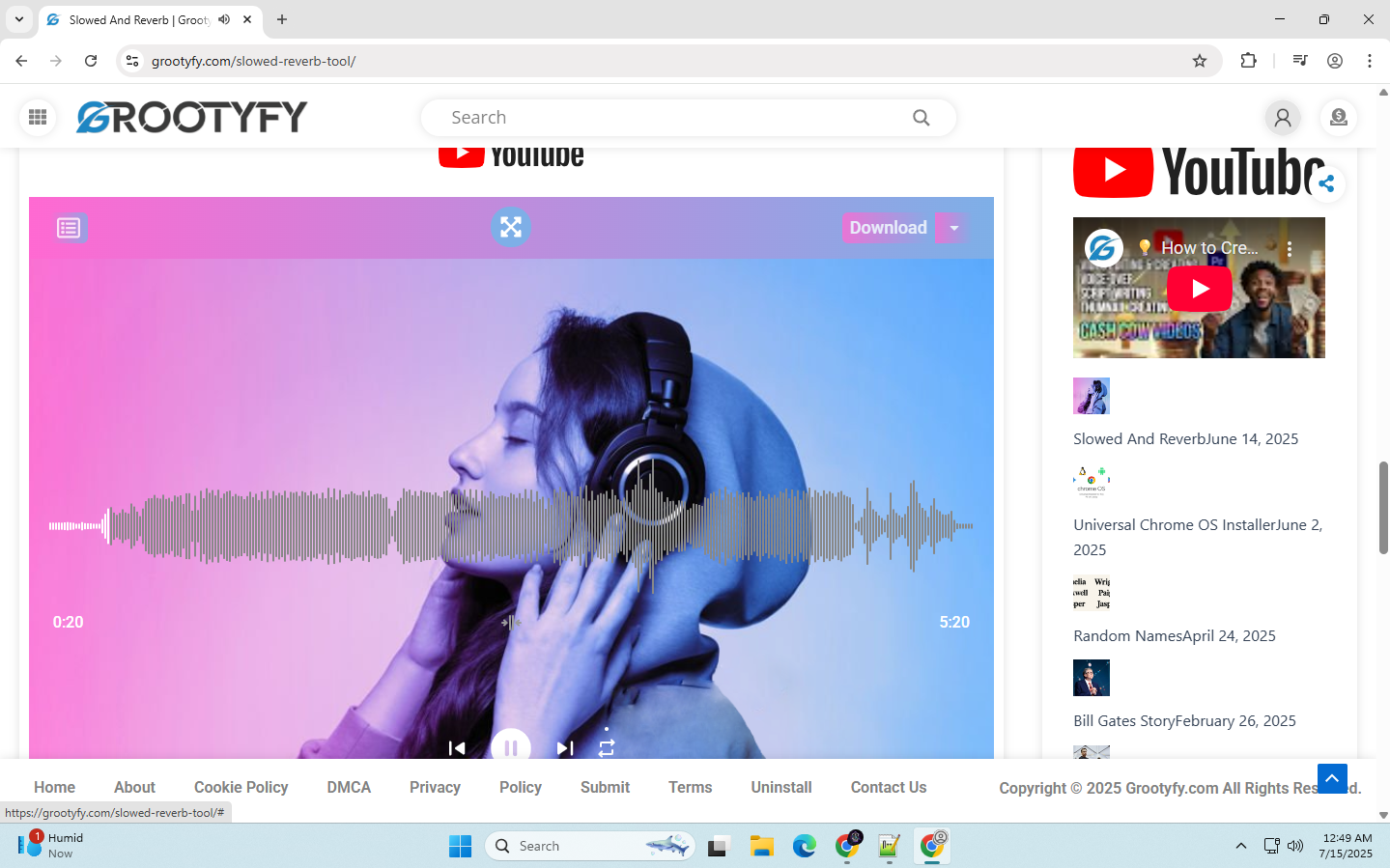Open the Contact Us footer link
The image size is (1390, 868).
pyautogui.click(x=888, y=788)
